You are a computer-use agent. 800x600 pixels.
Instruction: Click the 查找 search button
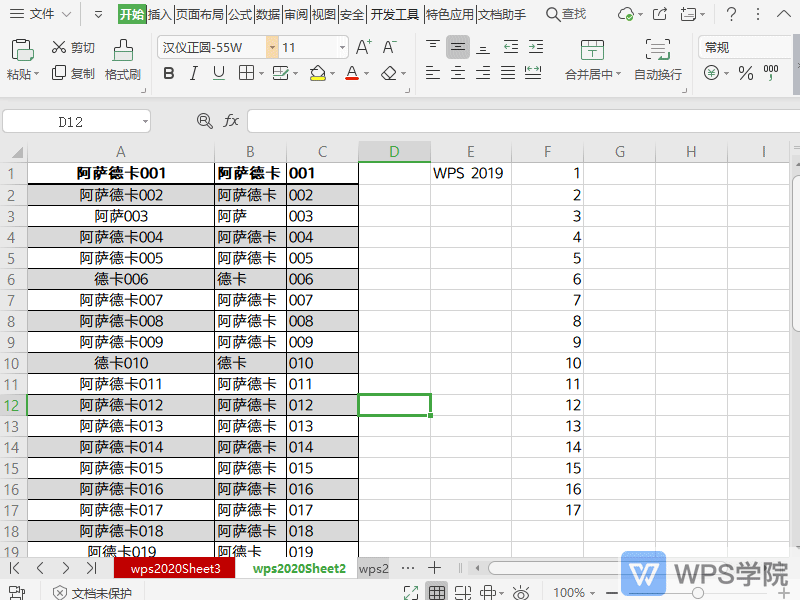tap(566, 15)
